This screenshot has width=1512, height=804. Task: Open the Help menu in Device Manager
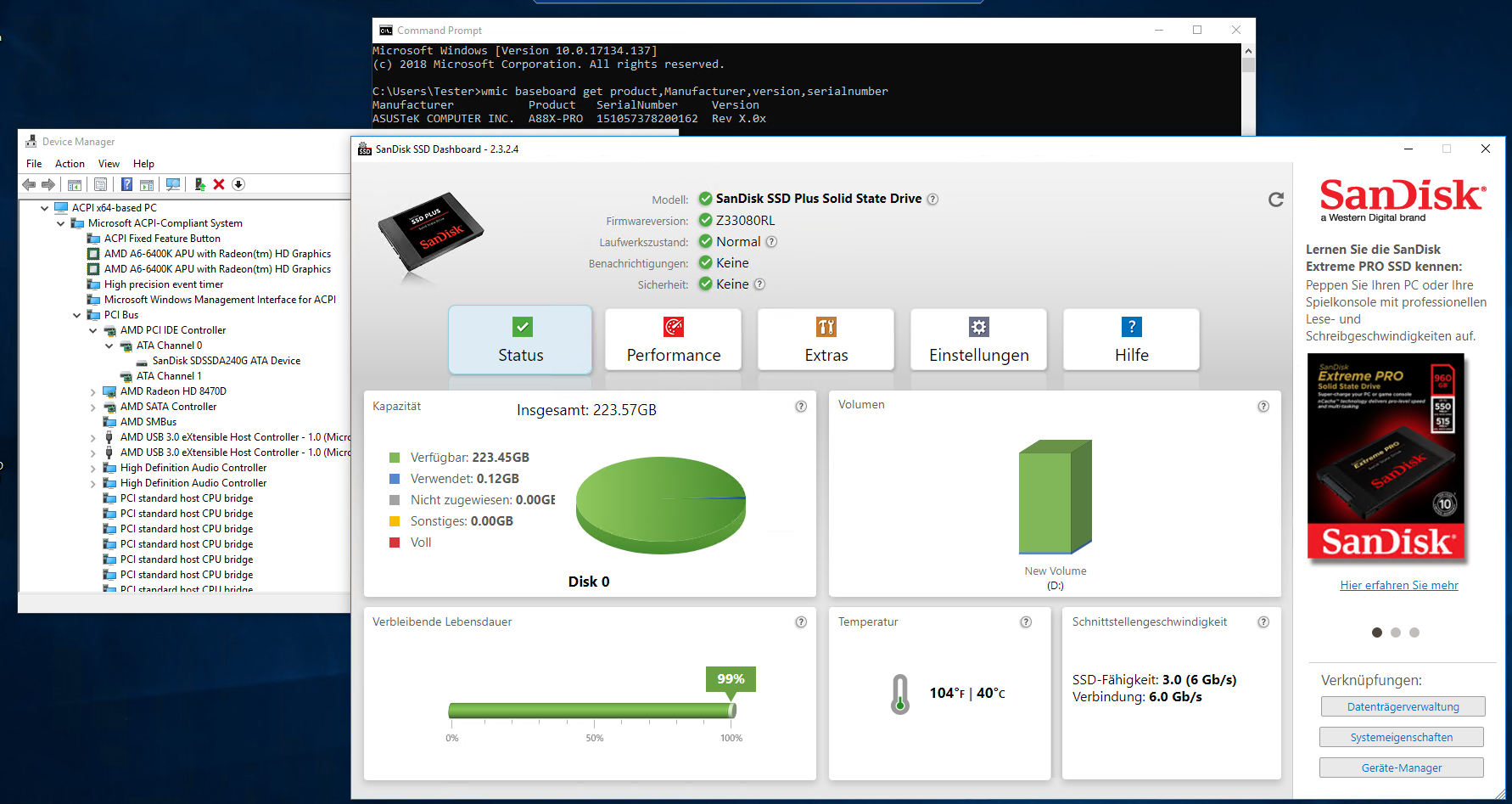(x=143, y=164)
